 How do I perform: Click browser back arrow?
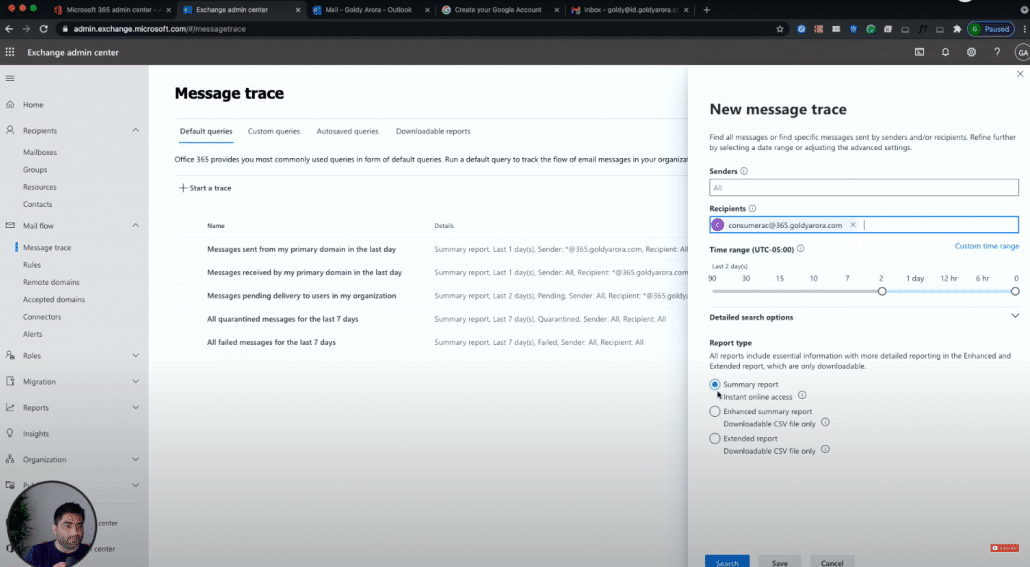[9, 29]
